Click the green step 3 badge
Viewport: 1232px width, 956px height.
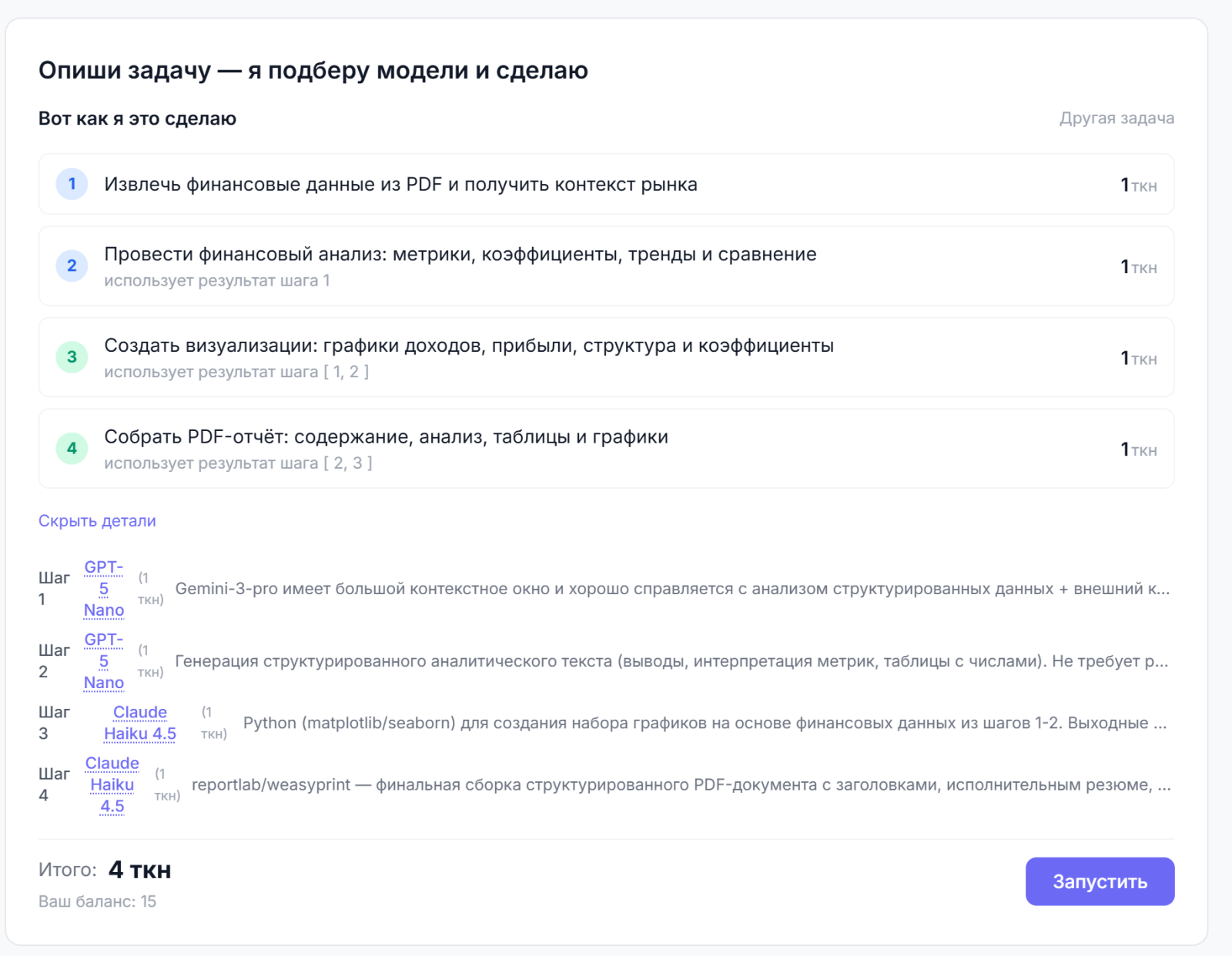coord(72,357)
